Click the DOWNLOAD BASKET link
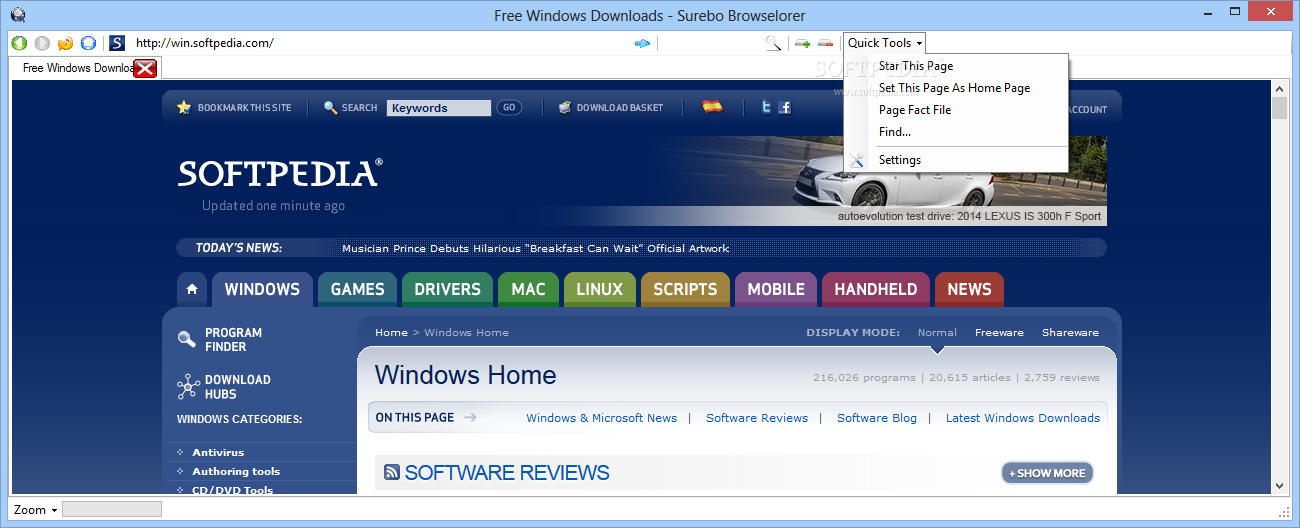This screenshot has width=1300, height=528. coord(620,107)
